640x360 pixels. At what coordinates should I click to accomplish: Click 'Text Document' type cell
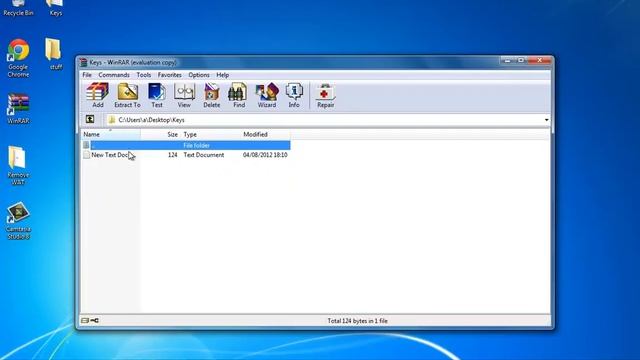pyautogui.click(x=204, y=155)
